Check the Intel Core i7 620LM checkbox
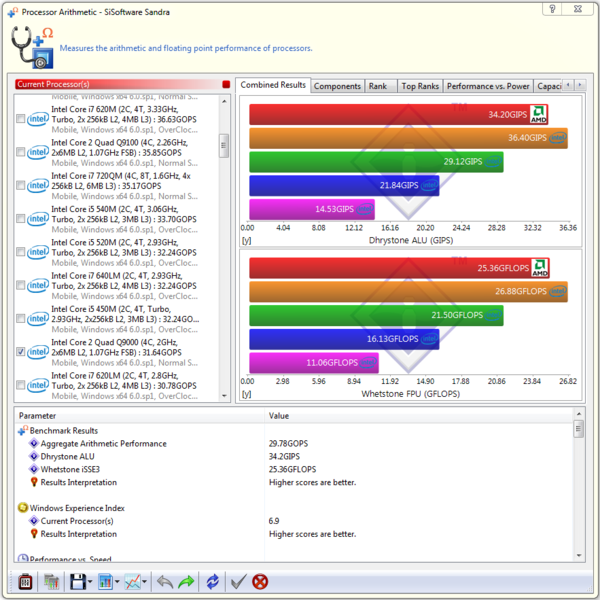 tap(21, 385)
